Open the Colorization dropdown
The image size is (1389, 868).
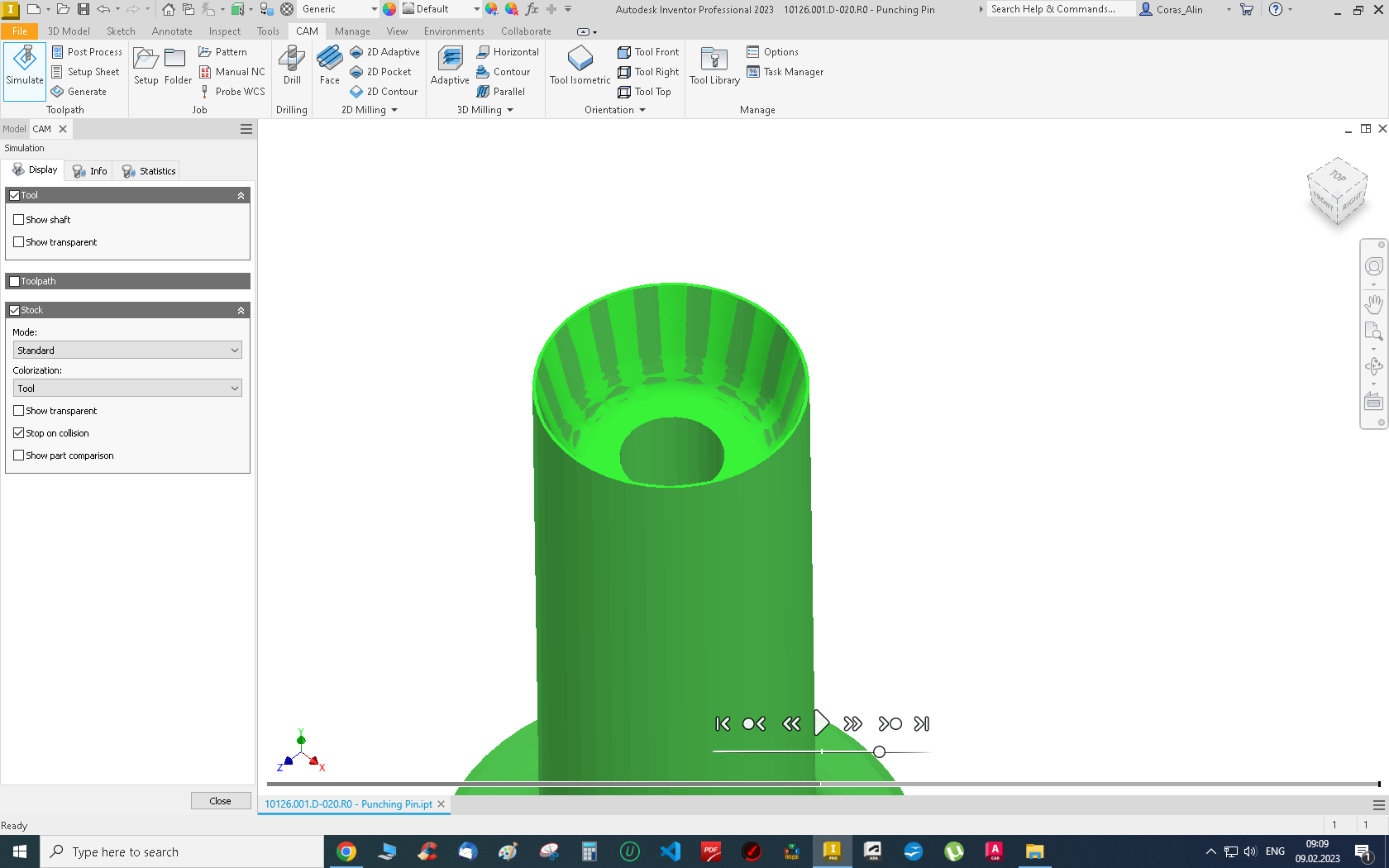tap(126, 388)
